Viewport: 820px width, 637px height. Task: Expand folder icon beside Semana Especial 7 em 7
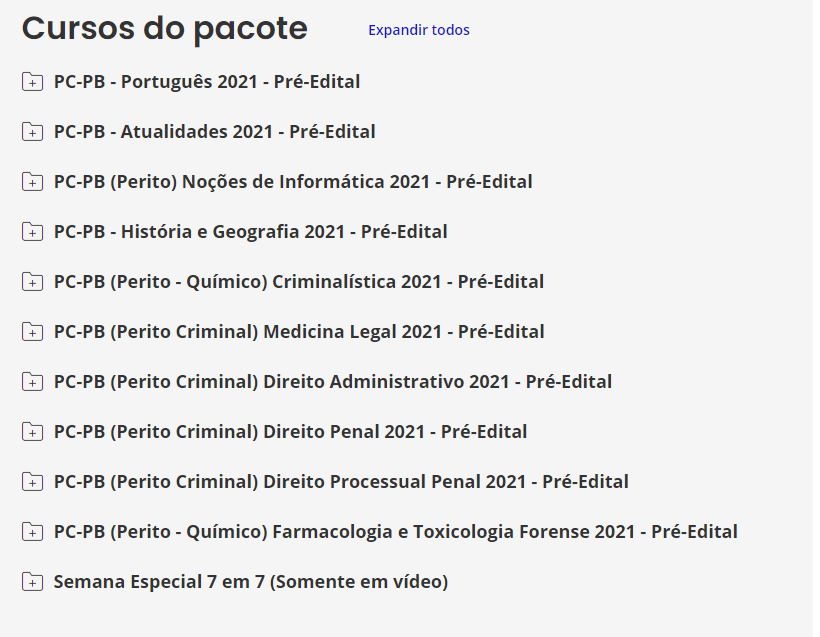tap(32, 582)
